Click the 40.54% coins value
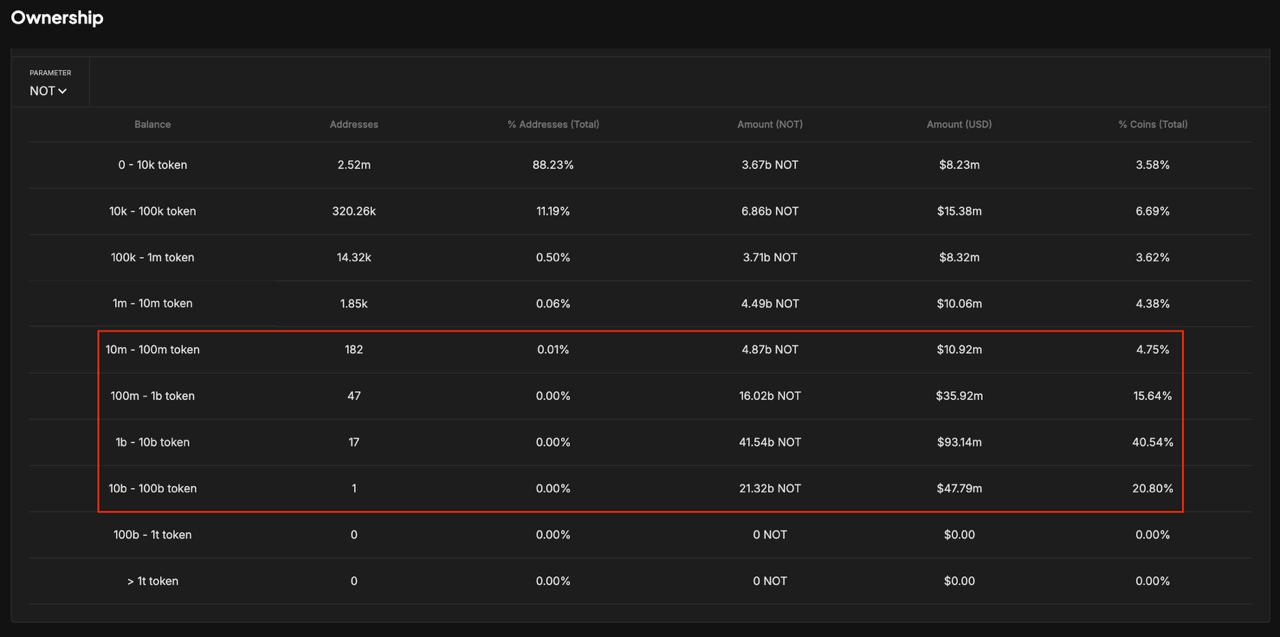Screen dimensions: 1280x637 [1153, 442]
